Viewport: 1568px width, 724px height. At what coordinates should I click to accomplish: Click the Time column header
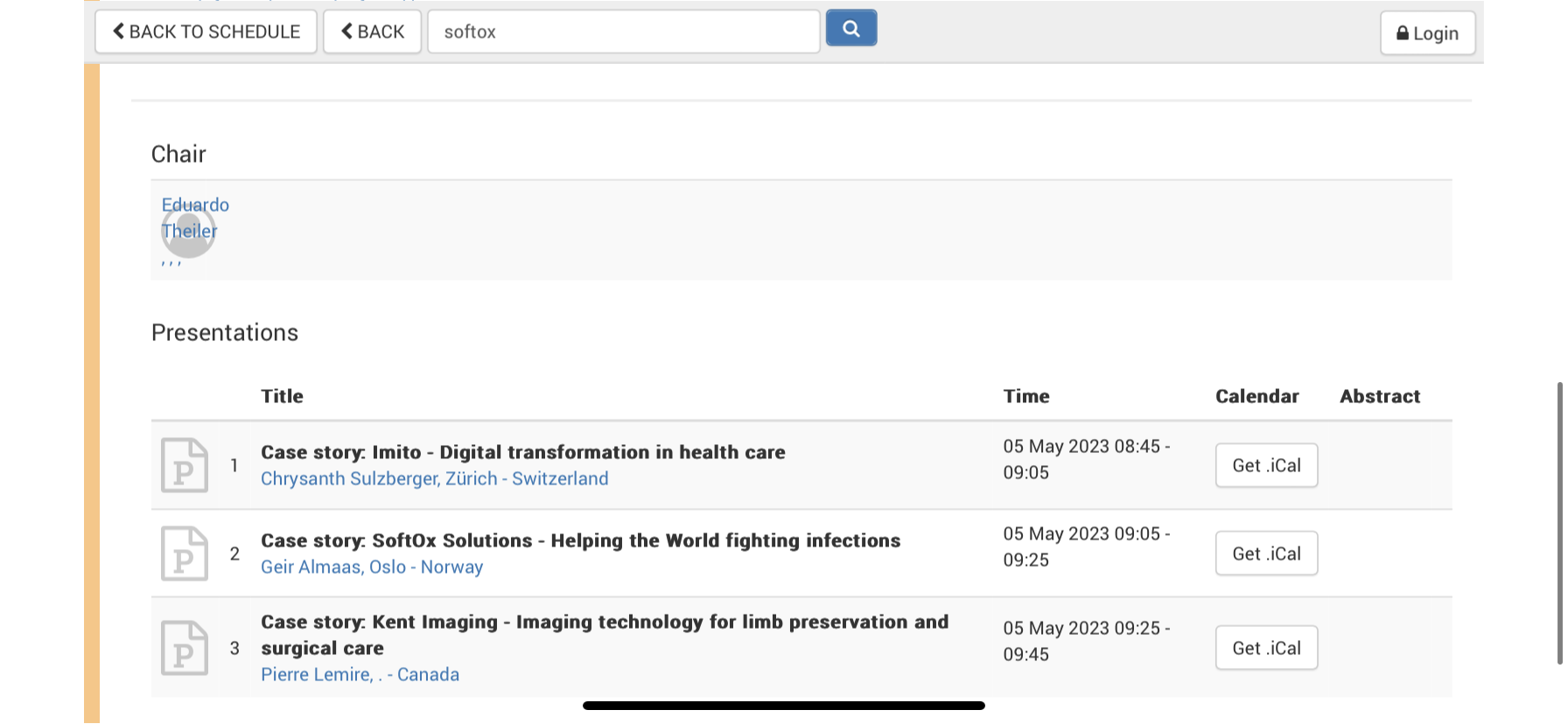pos(1026,396)
